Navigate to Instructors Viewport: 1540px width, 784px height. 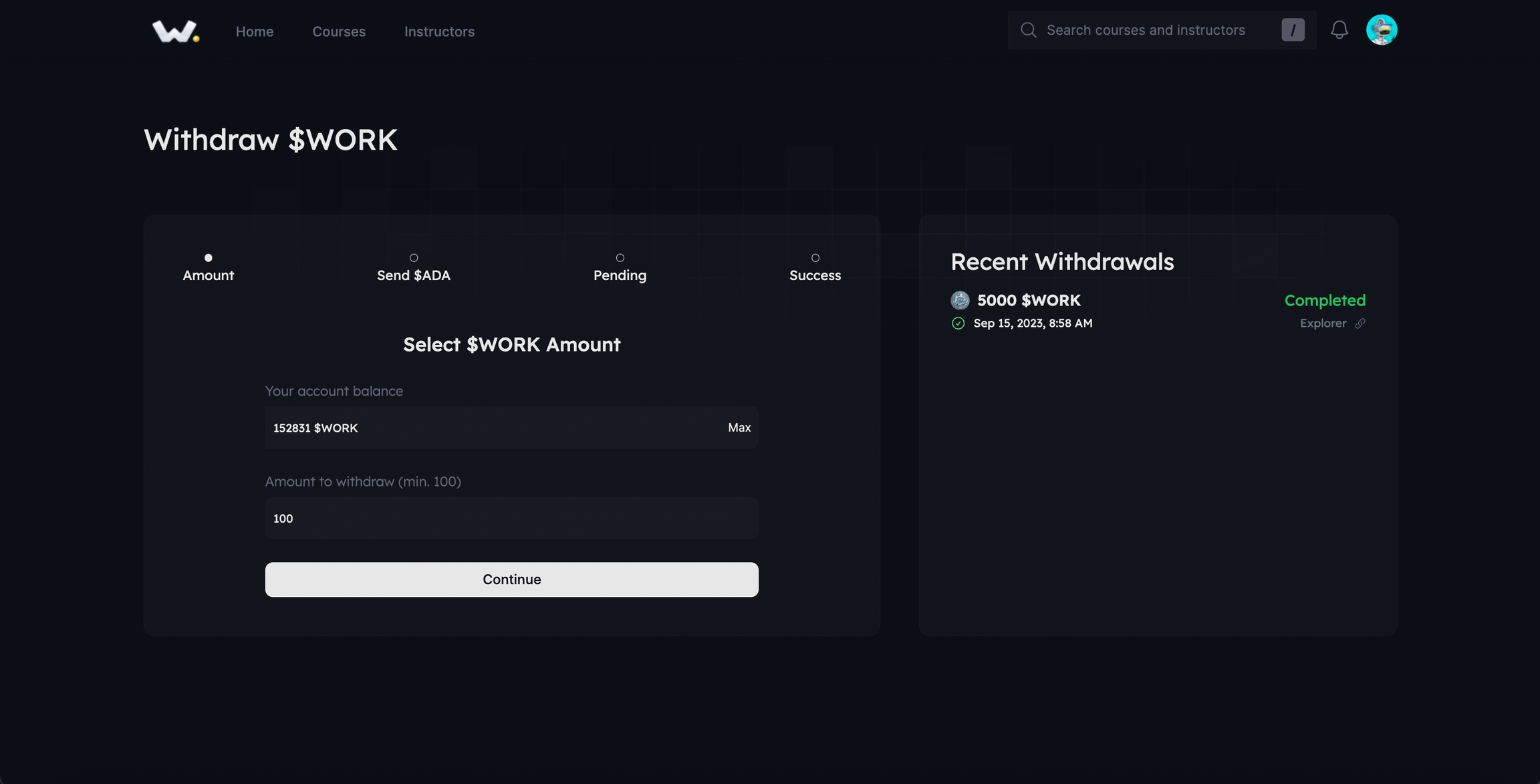439,31
